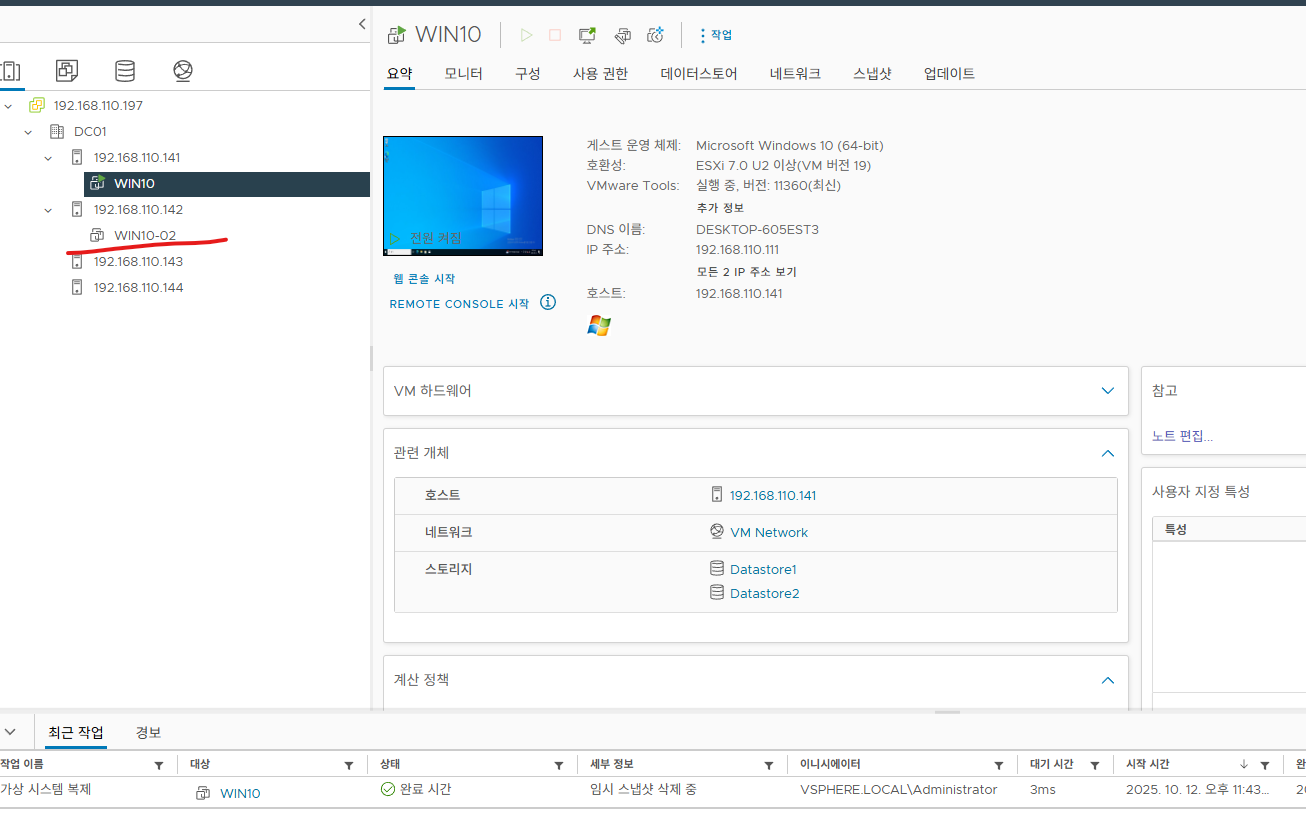Viewport: 1306px width, 819px height.
Task: Click the 웹 콘솔 시작 link
Action: tap(424, 279)
